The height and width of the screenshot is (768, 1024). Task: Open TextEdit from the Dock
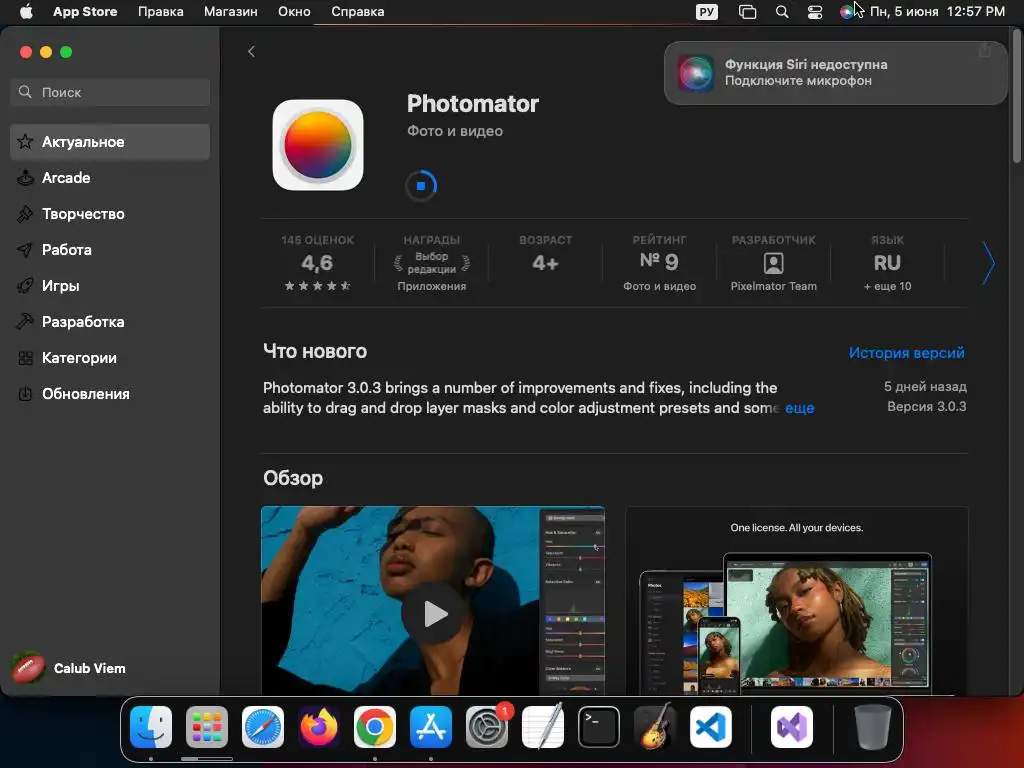tap(543, 727)
